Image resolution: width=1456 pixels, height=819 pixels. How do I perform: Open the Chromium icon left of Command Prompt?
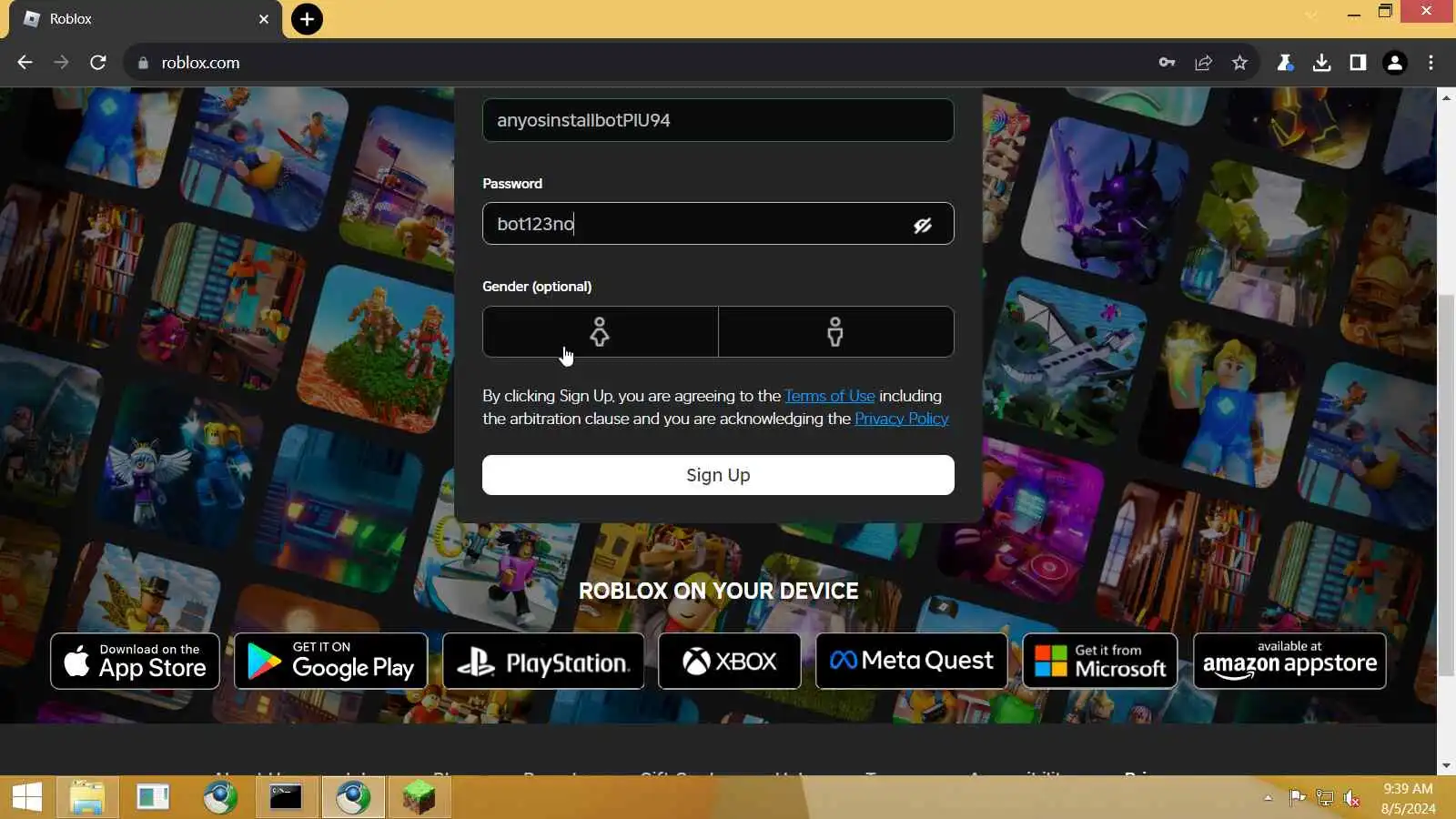(x=220, y=798)
